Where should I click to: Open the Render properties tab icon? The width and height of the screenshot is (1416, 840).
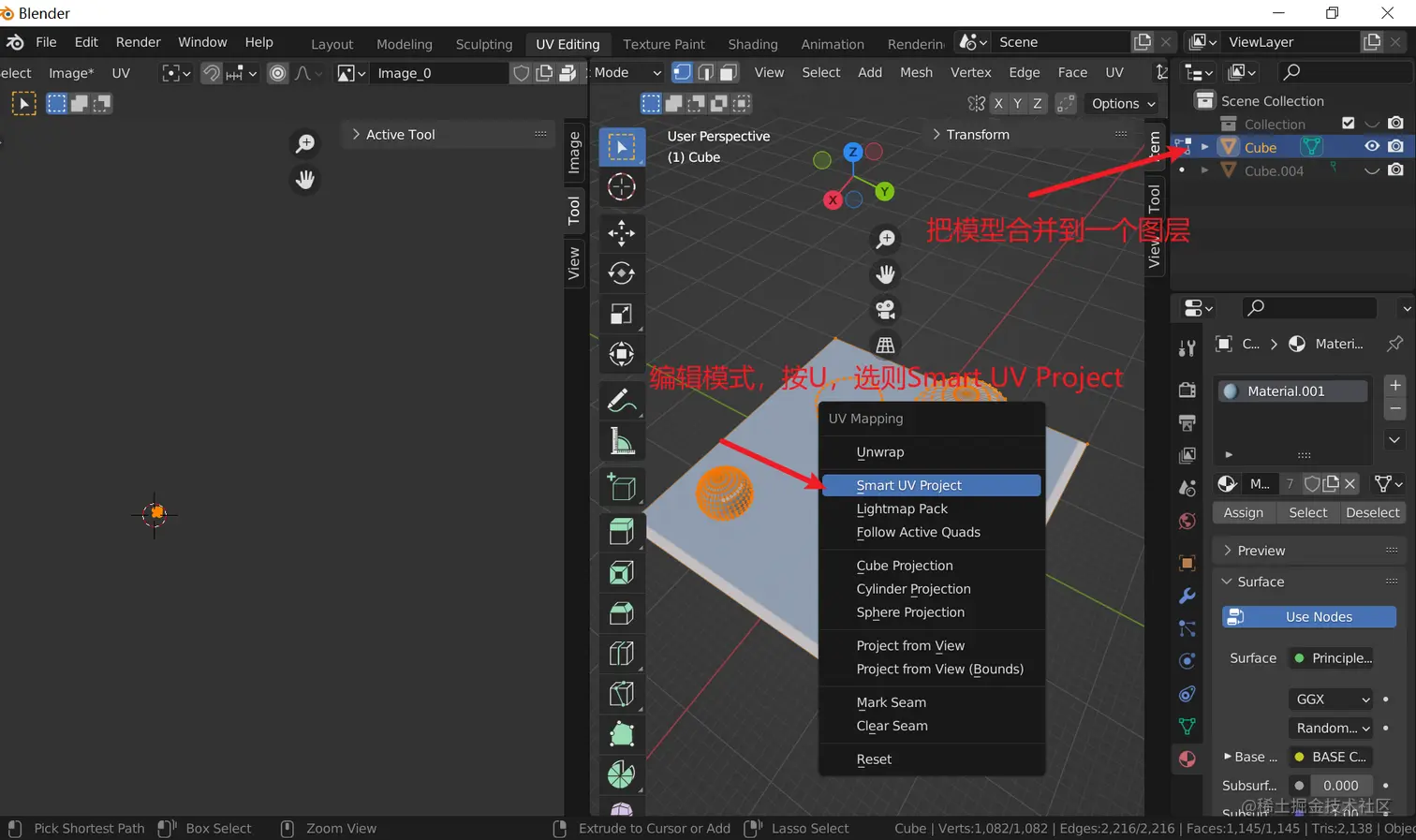[x=1187, y=390]
